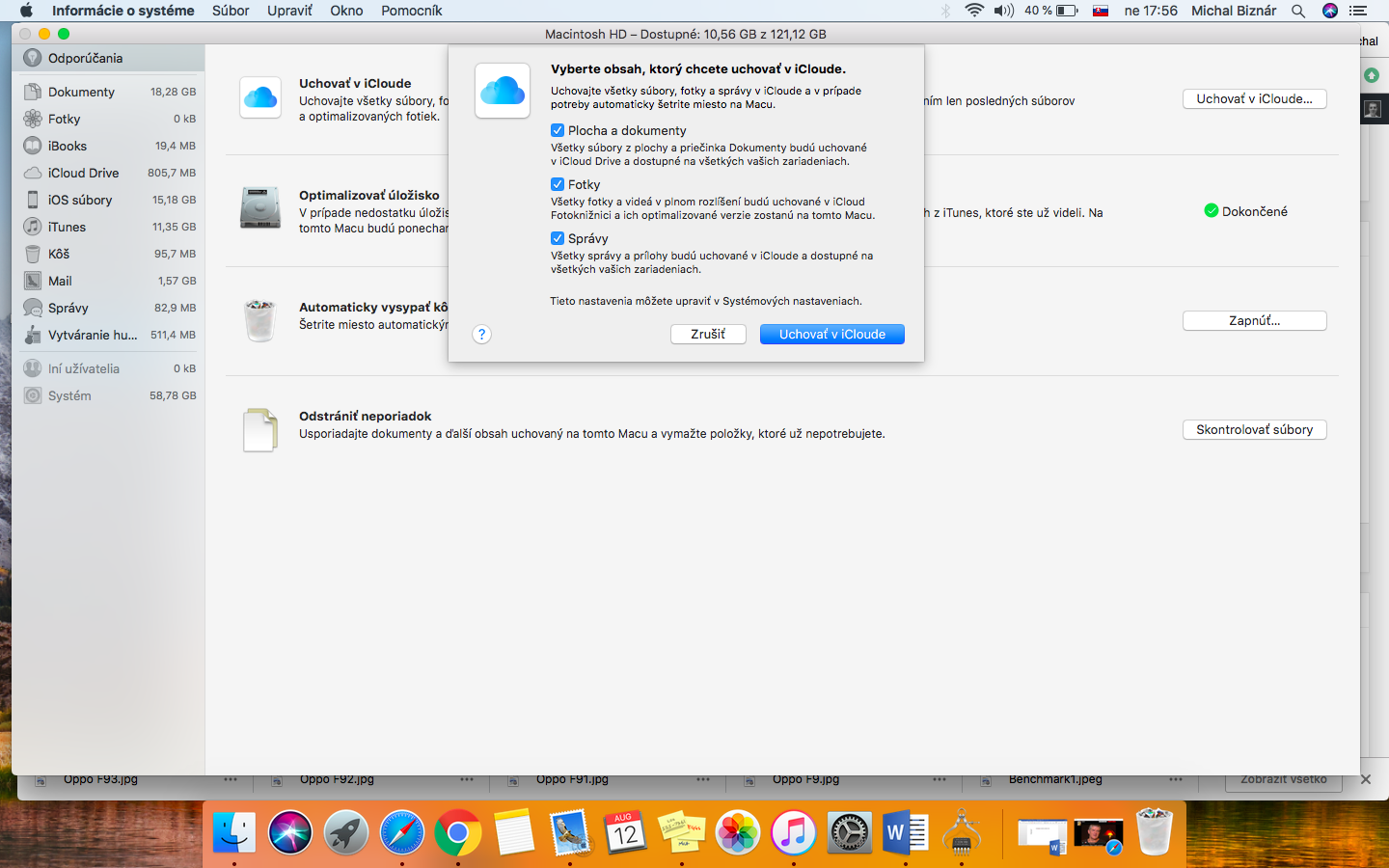This screenshot has width=1389, height=868.
Task: Open the Upraviť menu
Action: pyautogui.click(x=289, y=11)
